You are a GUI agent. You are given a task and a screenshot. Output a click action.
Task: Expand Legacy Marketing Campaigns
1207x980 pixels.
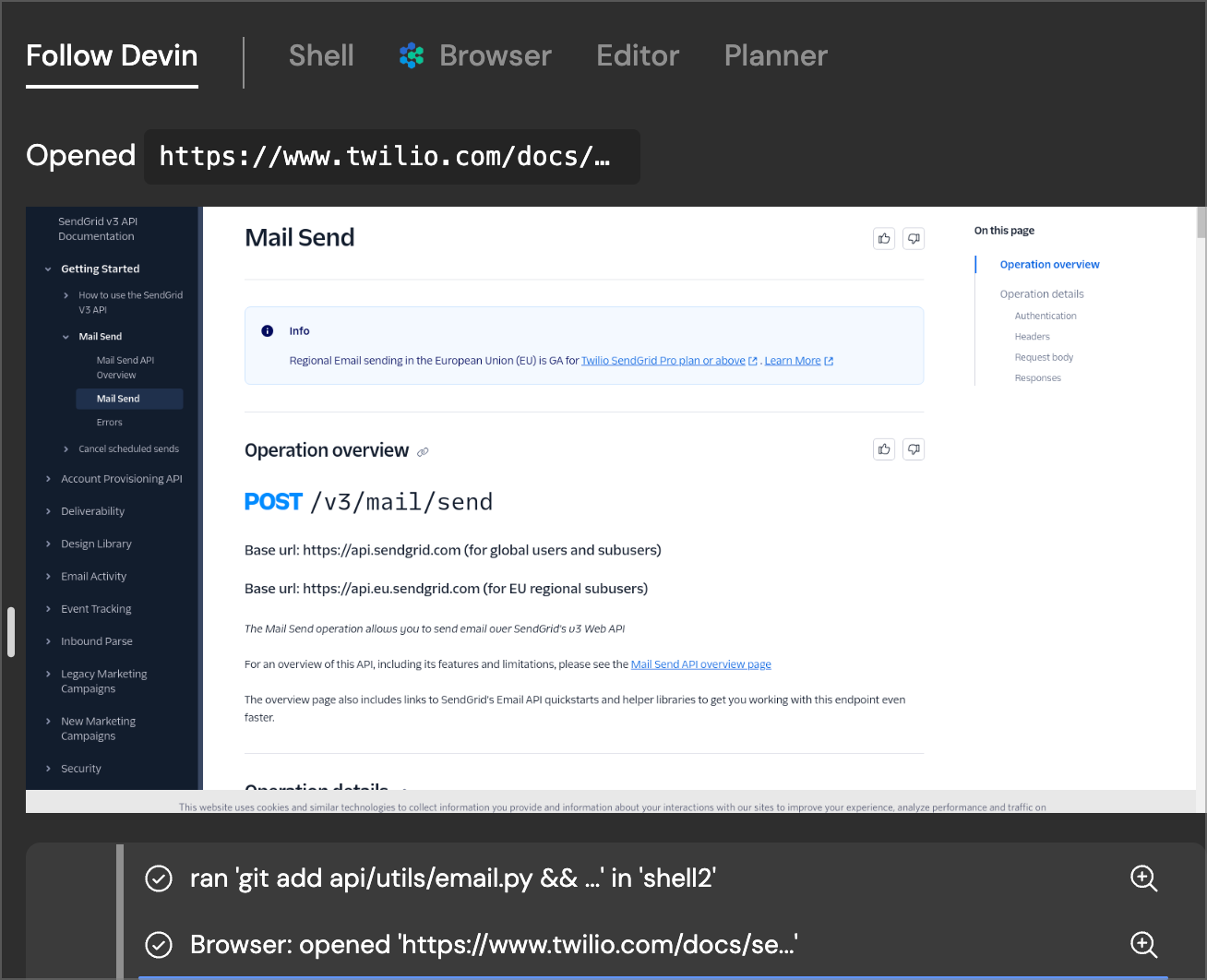pos(48,675)
